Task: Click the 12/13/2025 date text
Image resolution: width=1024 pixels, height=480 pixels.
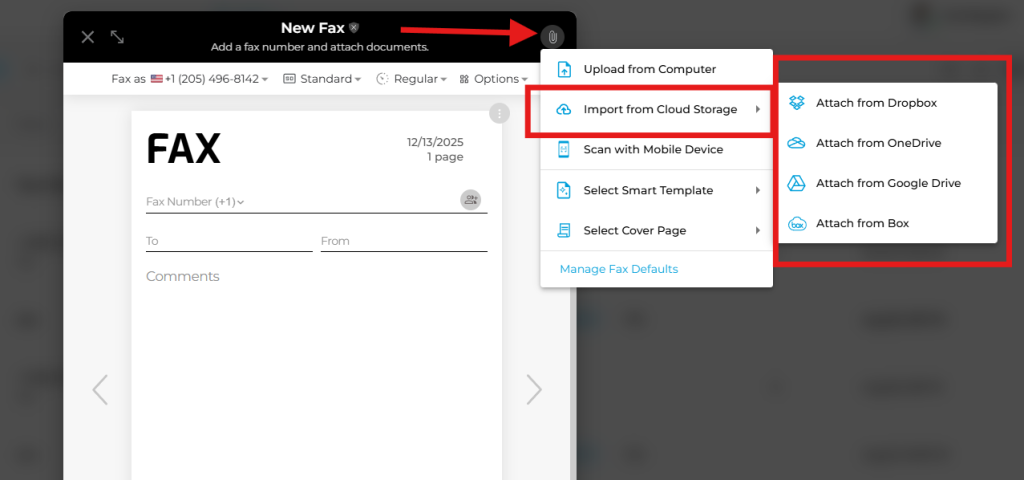Action: point(435,142)
